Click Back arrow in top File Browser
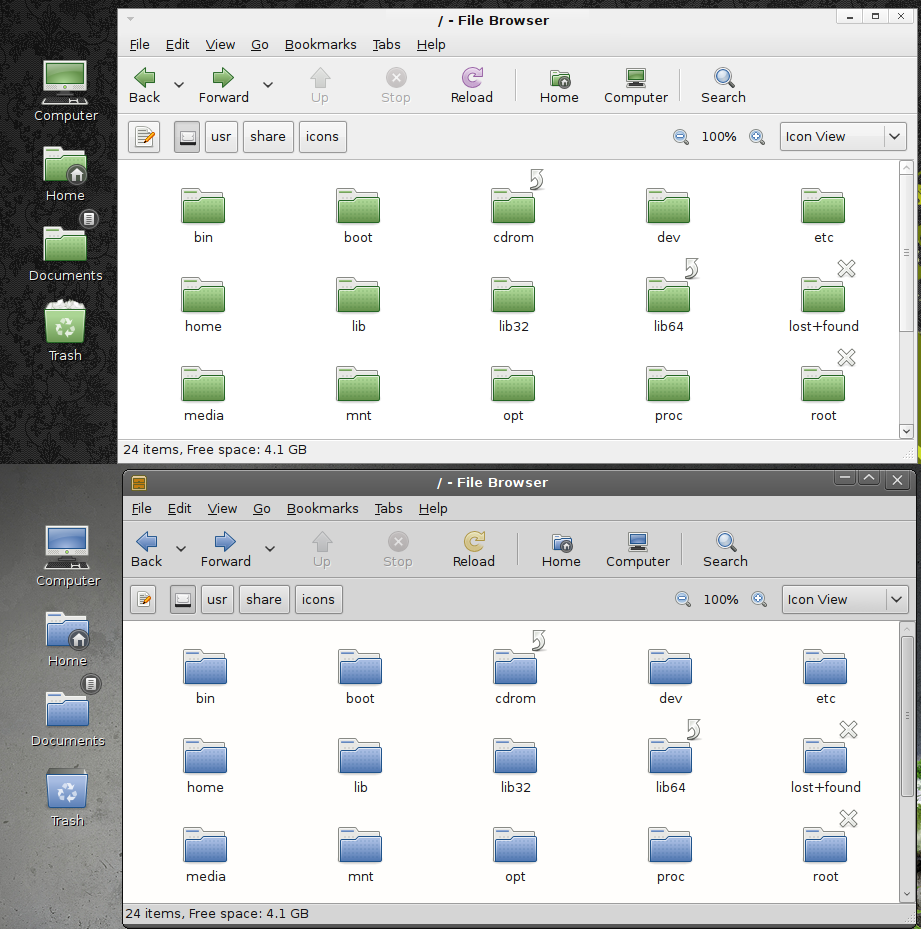The height and width of the screenshot is (929, 921). [x=145, y=78]
